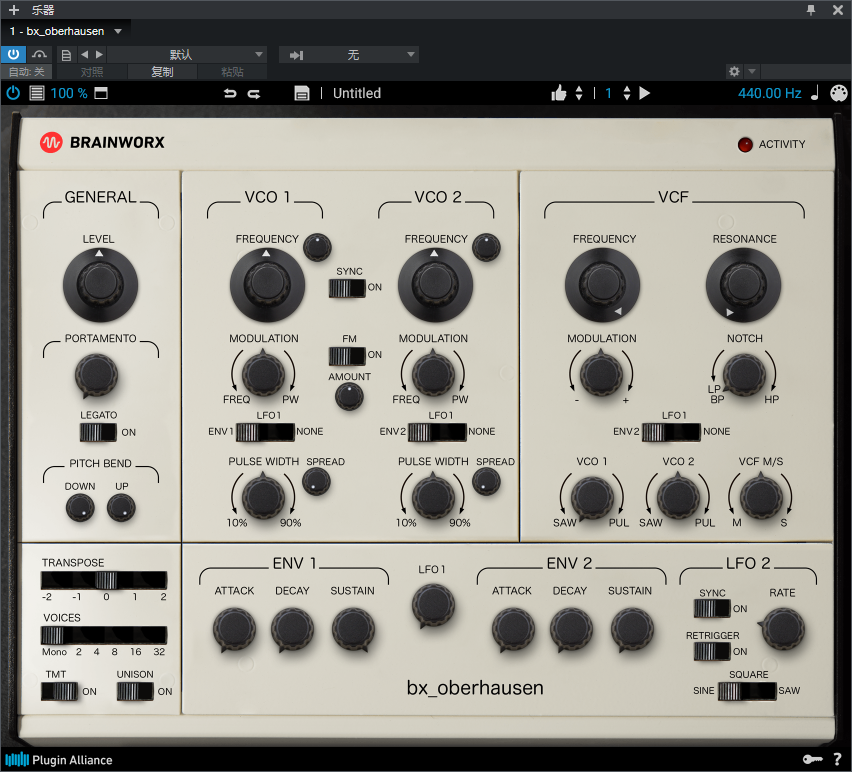Save preset with floppy disk icon
Image resolution: width=852 pixels, height=772 pixels.
tap(302, 93)
